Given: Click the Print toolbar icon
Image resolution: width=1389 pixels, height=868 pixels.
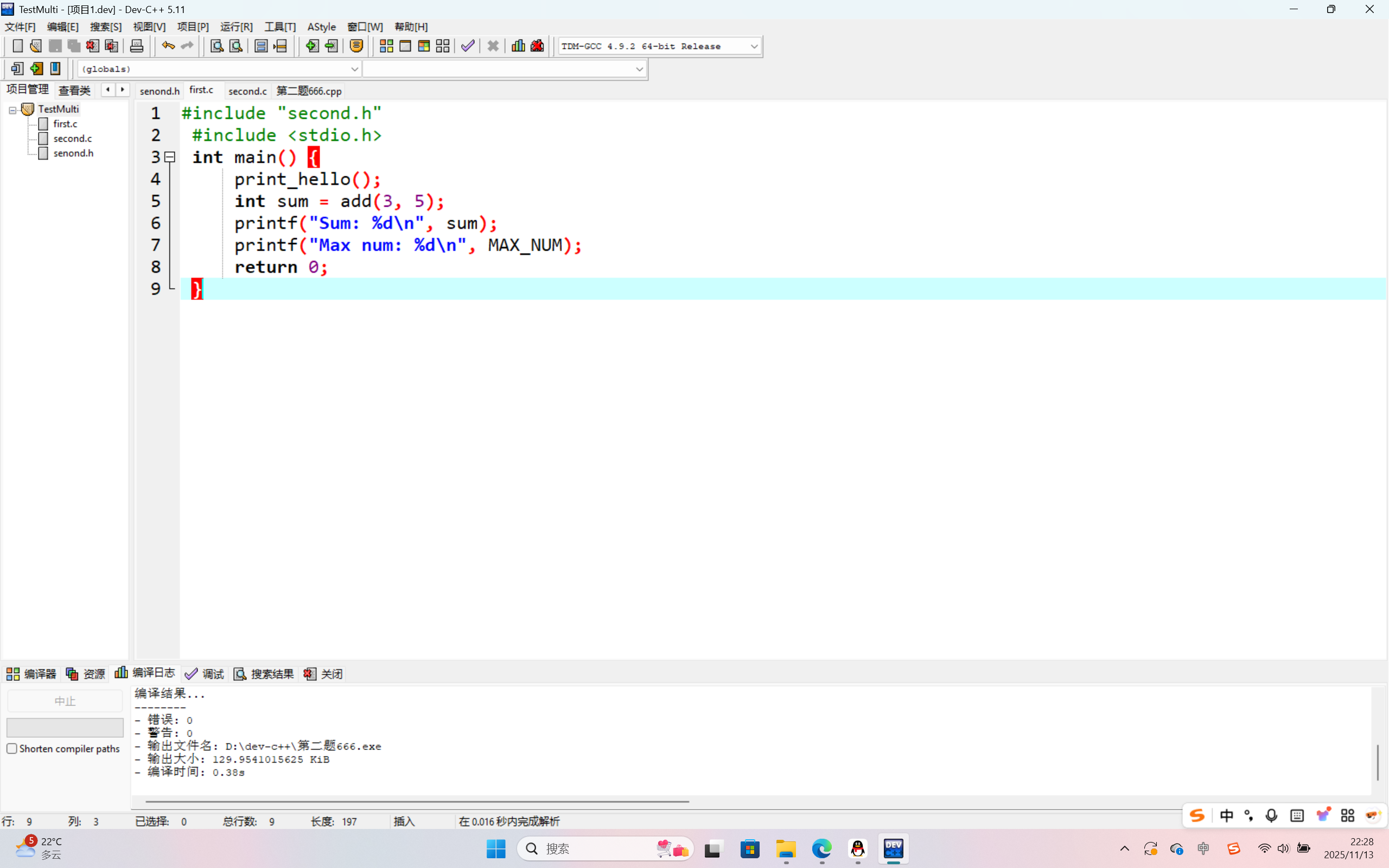Looking at the screenshot, I should (137, 46).
